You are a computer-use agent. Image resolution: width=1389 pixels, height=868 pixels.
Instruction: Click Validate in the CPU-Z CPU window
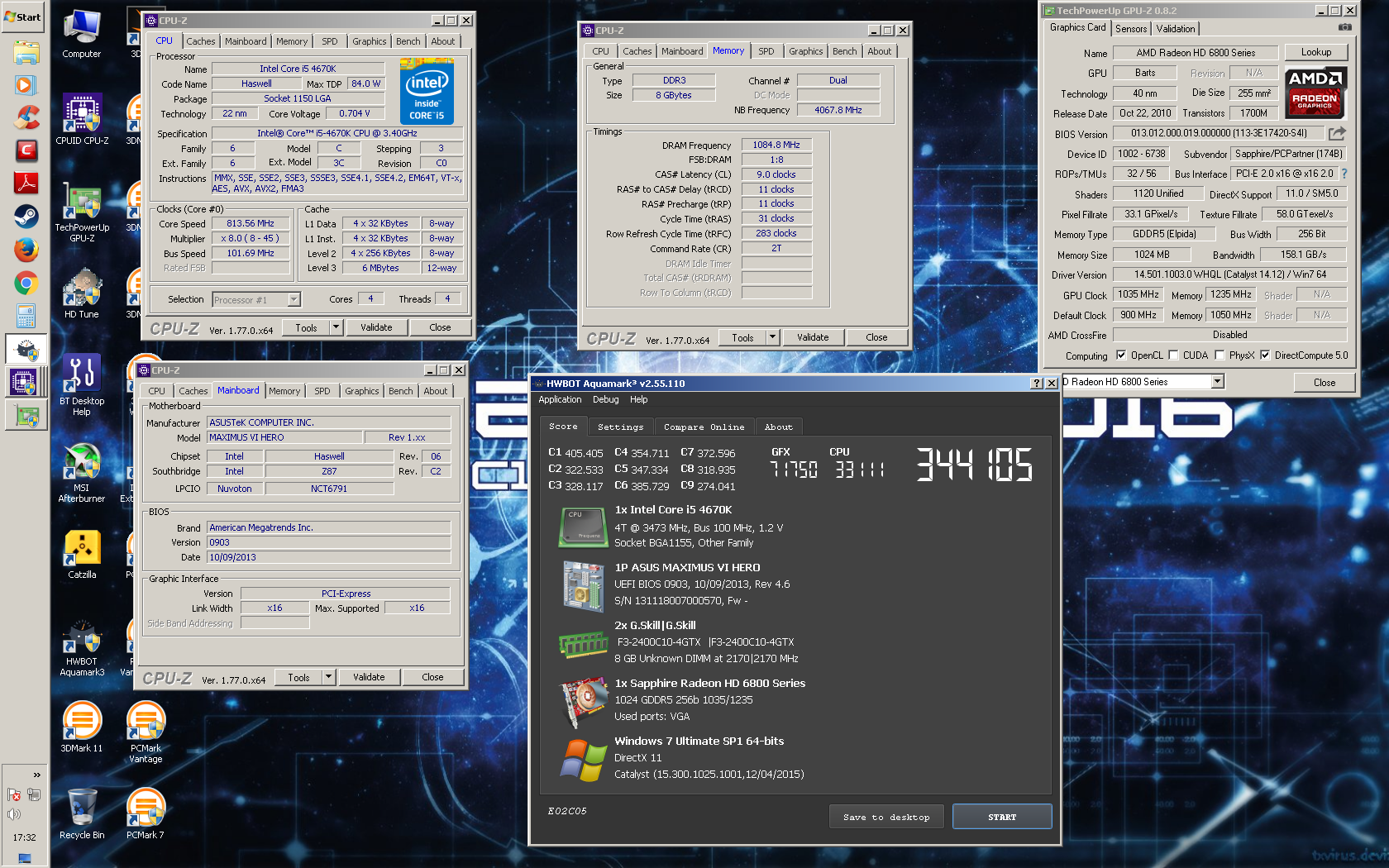tap(376, 327)
